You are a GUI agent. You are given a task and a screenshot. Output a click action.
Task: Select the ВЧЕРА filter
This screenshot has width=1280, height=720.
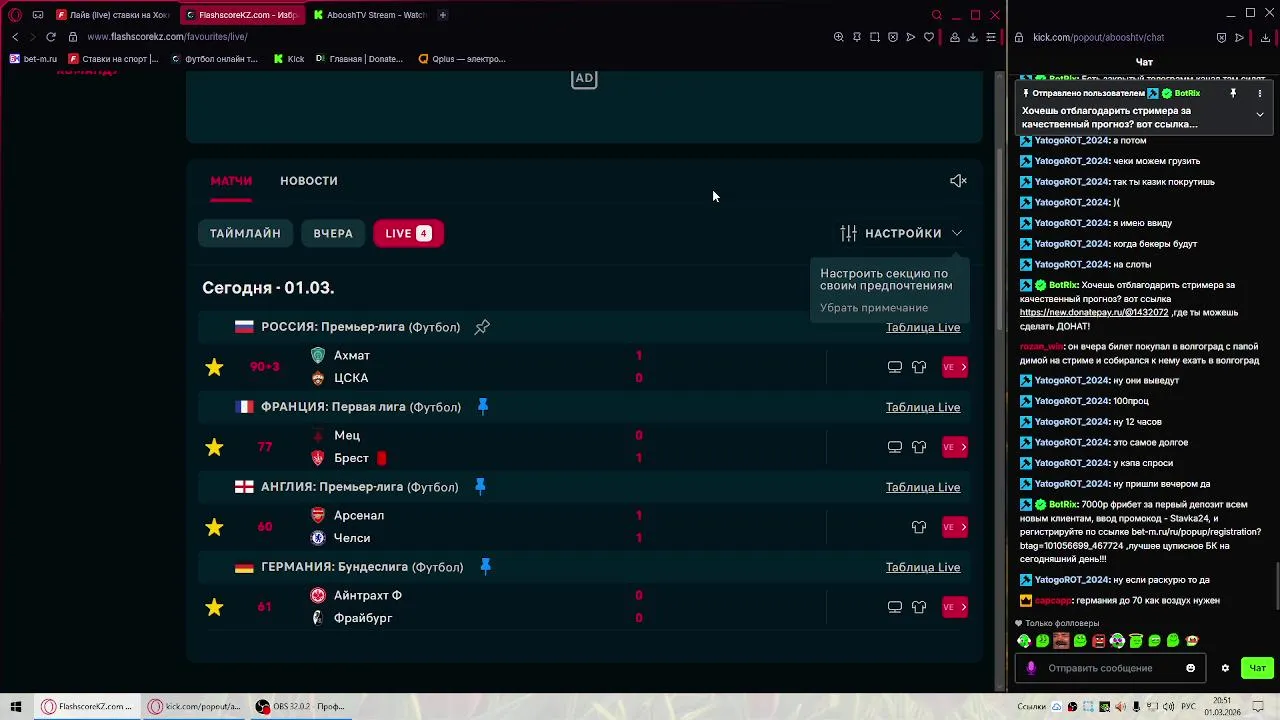333,233
